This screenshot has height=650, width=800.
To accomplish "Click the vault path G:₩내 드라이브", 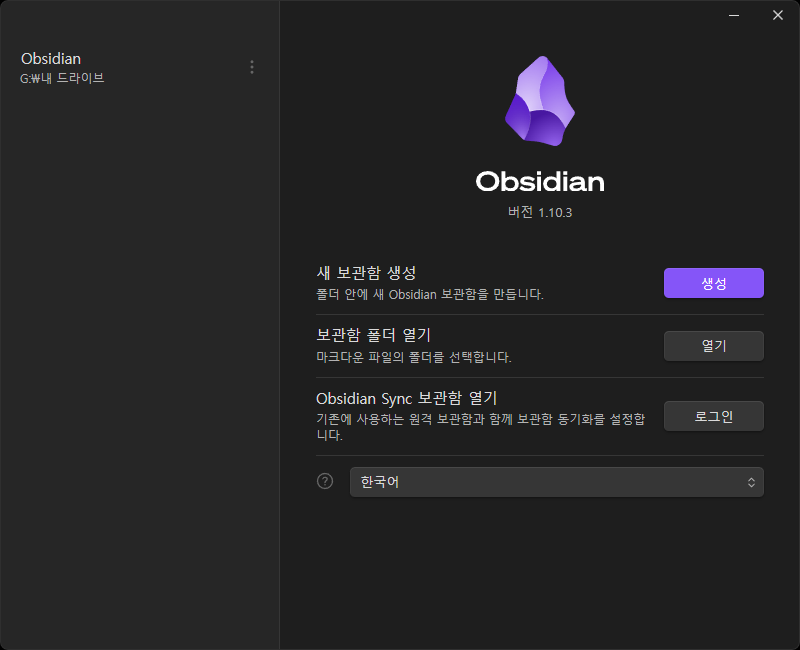I will coord(62,78).
